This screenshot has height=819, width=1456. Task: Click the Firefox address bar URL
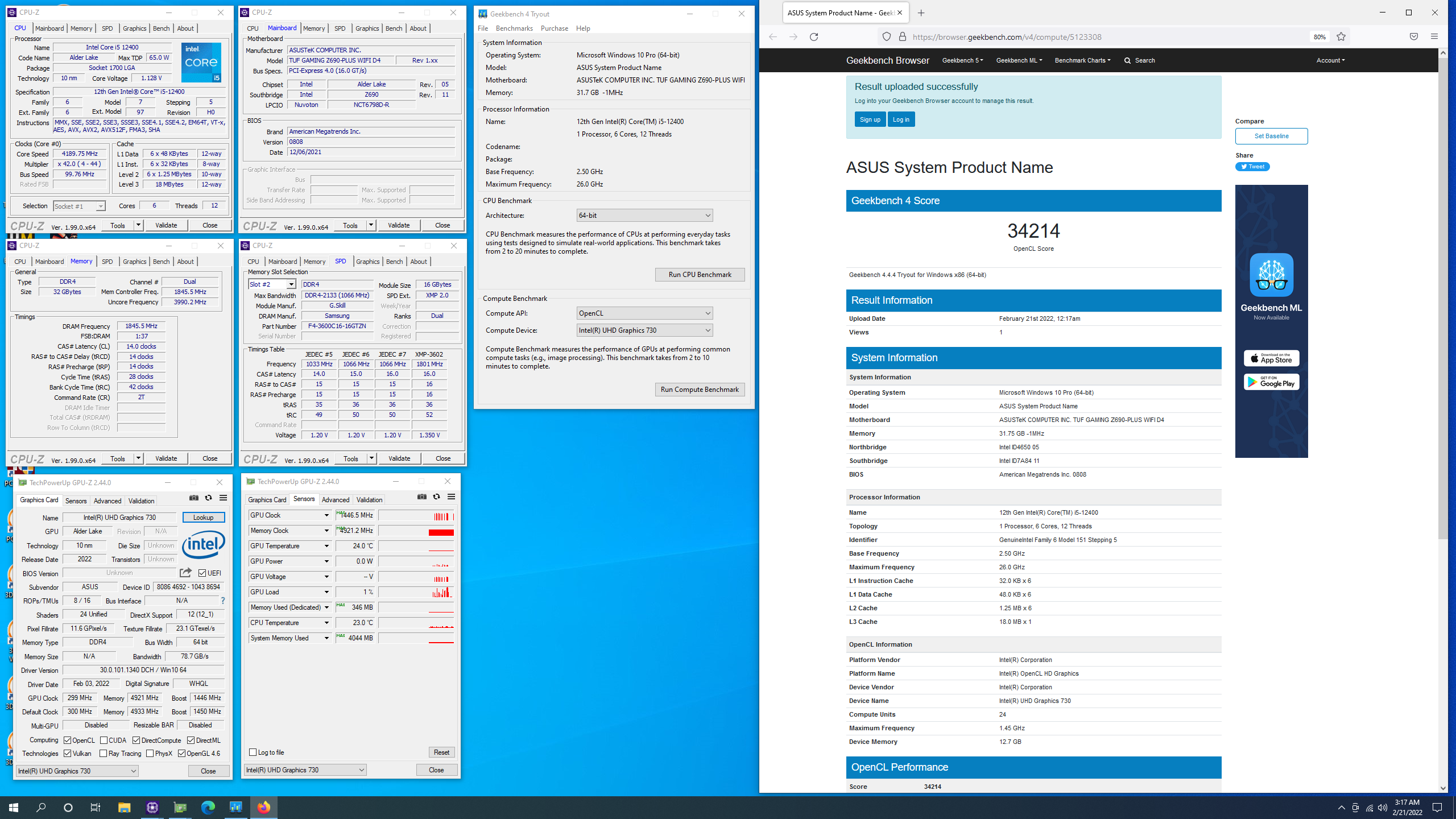[x=1007, y=37]
